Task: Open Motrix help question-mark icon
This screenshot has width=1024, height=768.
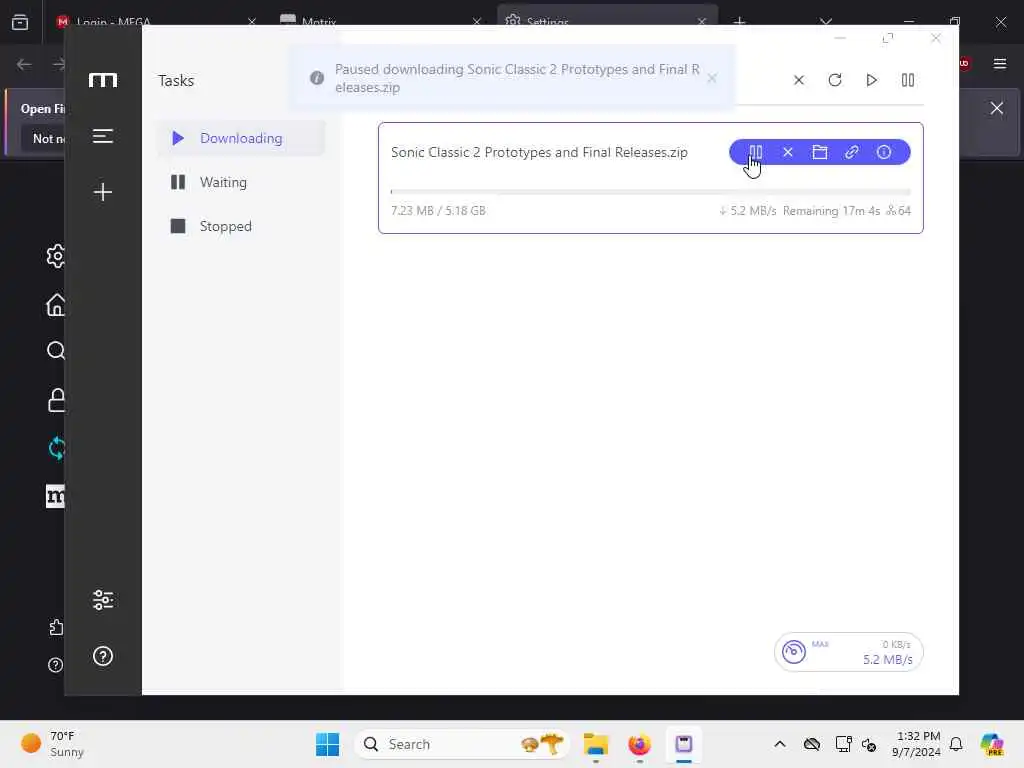Action: tap(103, 656)
